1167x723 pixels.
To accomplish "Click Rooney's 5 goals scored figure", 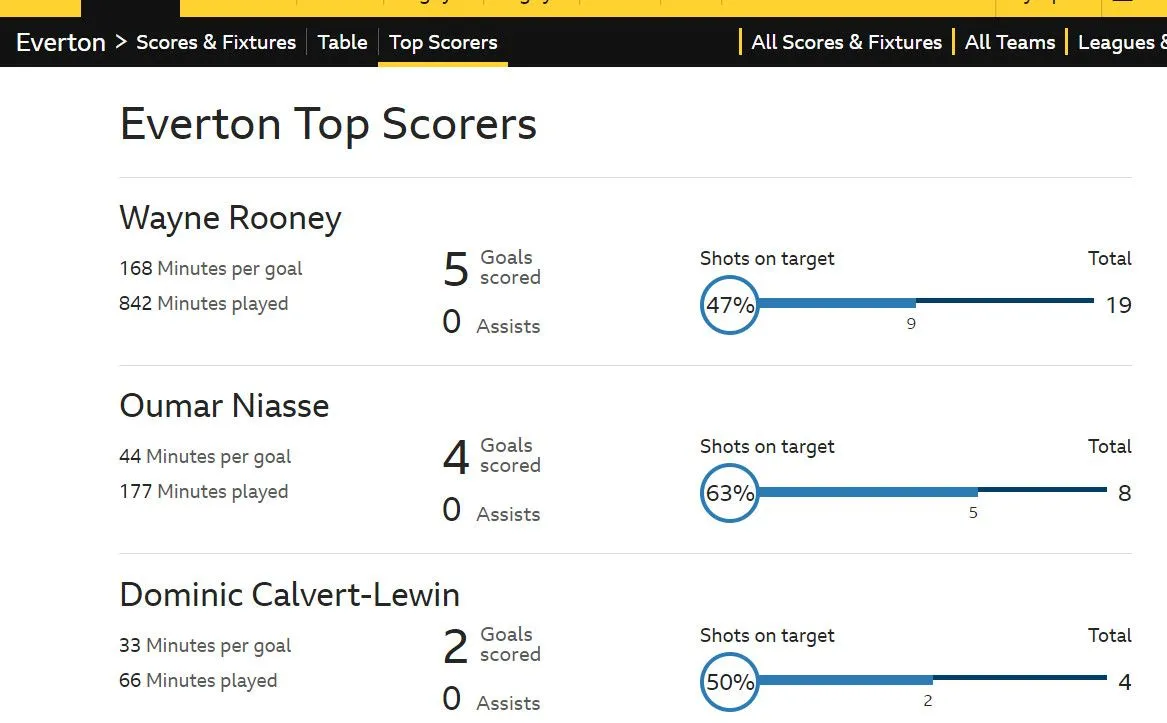I will pos(455,269).
